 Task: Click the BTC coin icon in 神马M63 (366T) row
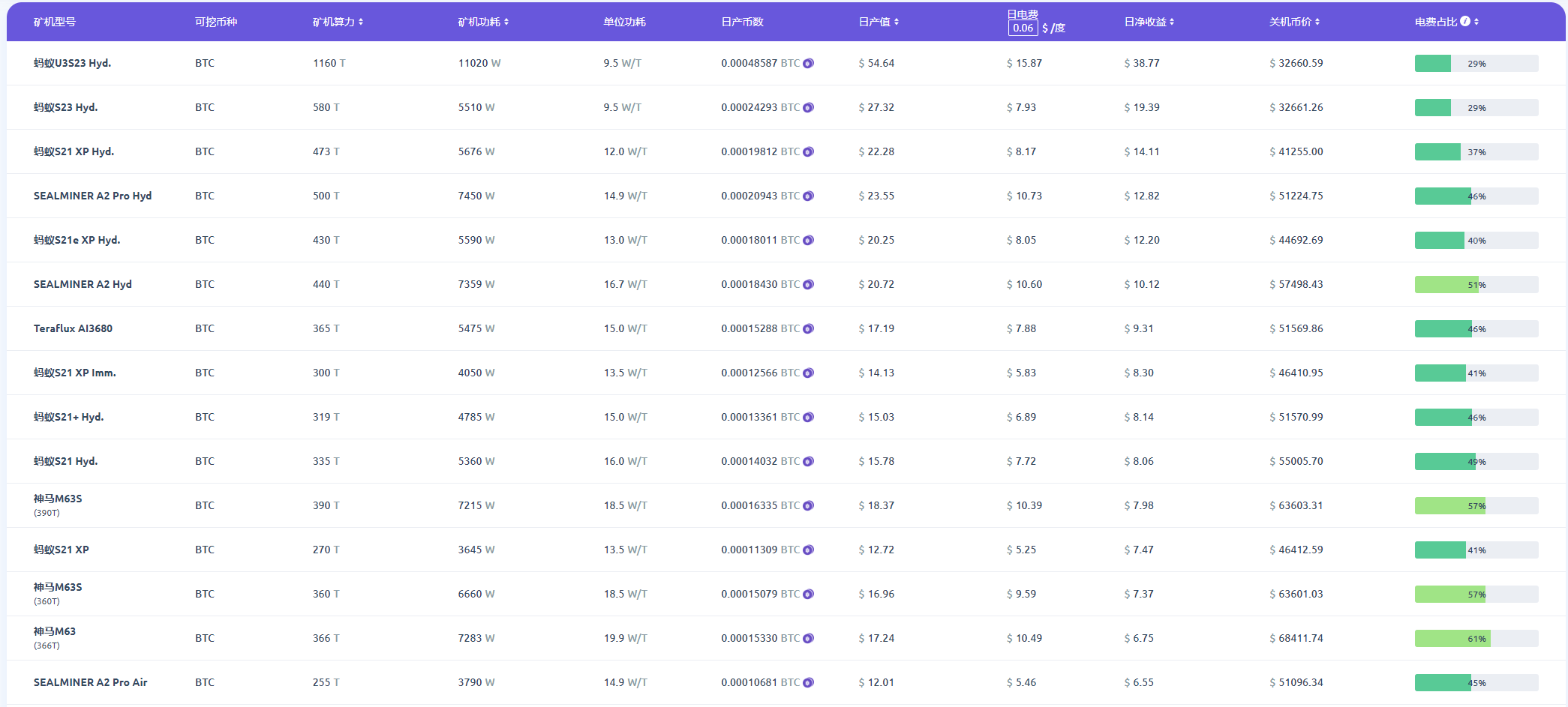coord(808,639)
